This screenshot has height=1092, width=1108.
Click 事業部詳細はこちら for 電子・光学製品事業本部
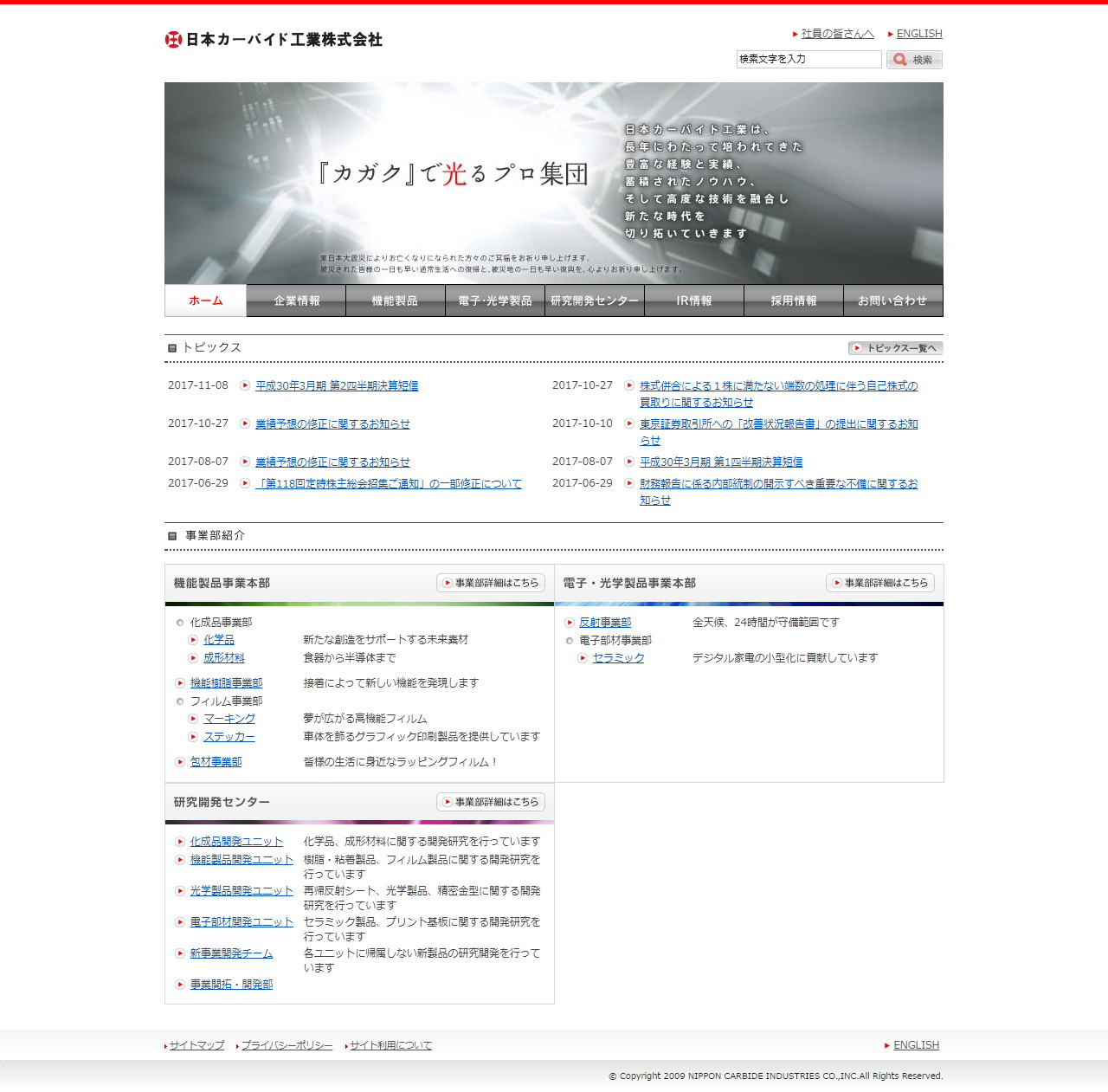[x=880, y=583]
